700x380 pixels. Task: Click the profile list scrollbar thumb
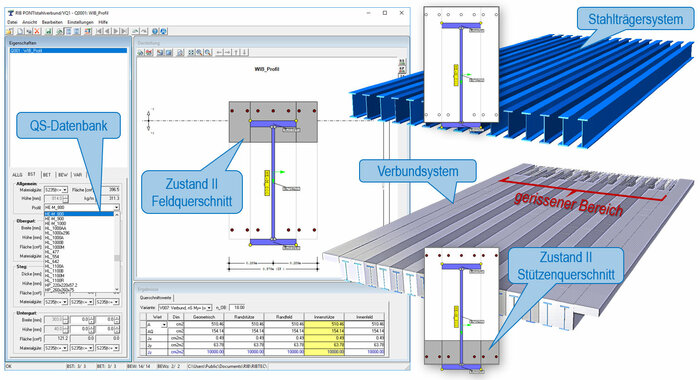coord(117,258)
